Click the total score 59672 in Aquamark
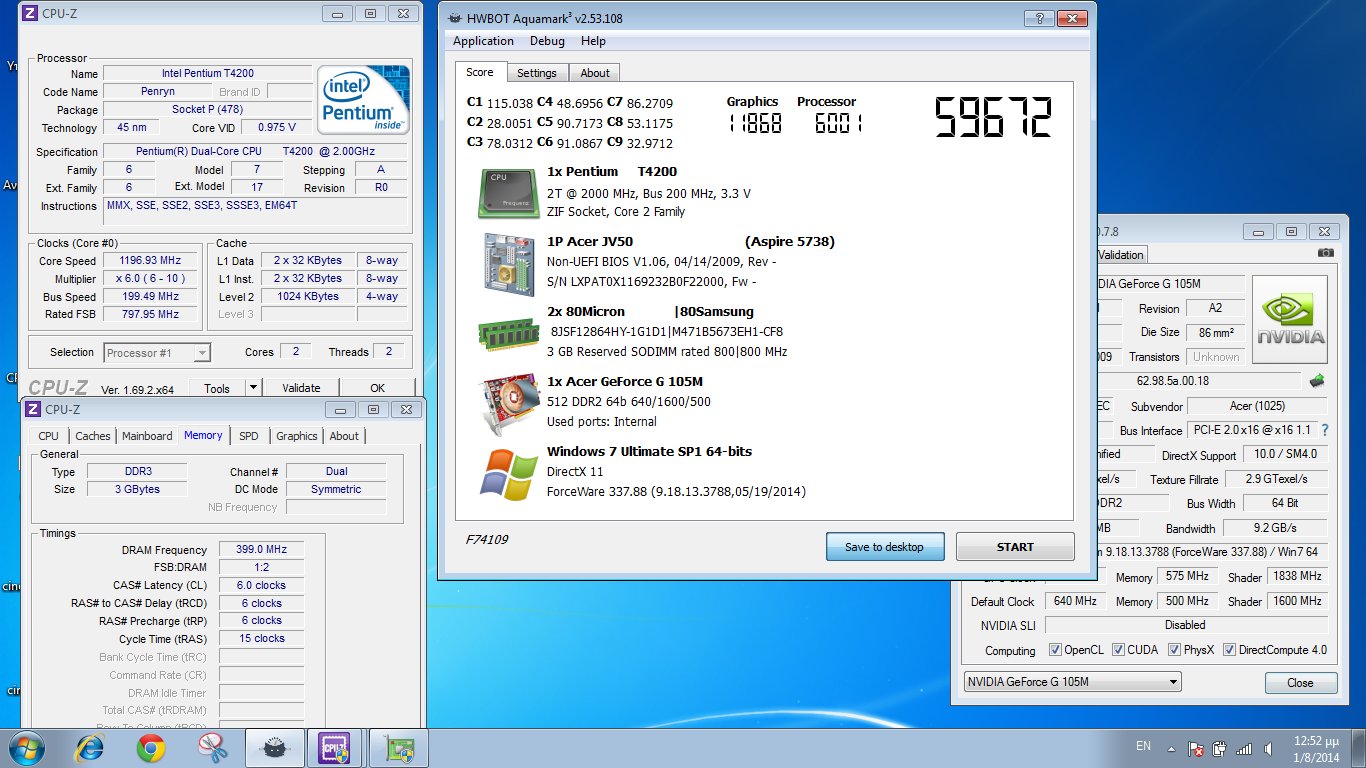 993,117
